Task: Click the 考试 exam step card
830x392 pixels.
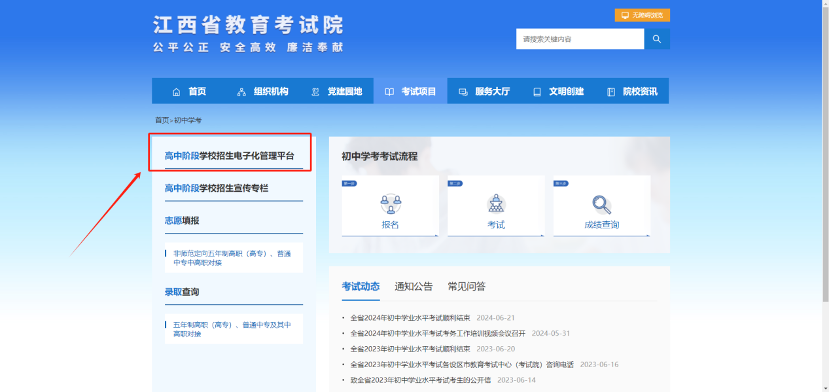Action: point(496,206)
